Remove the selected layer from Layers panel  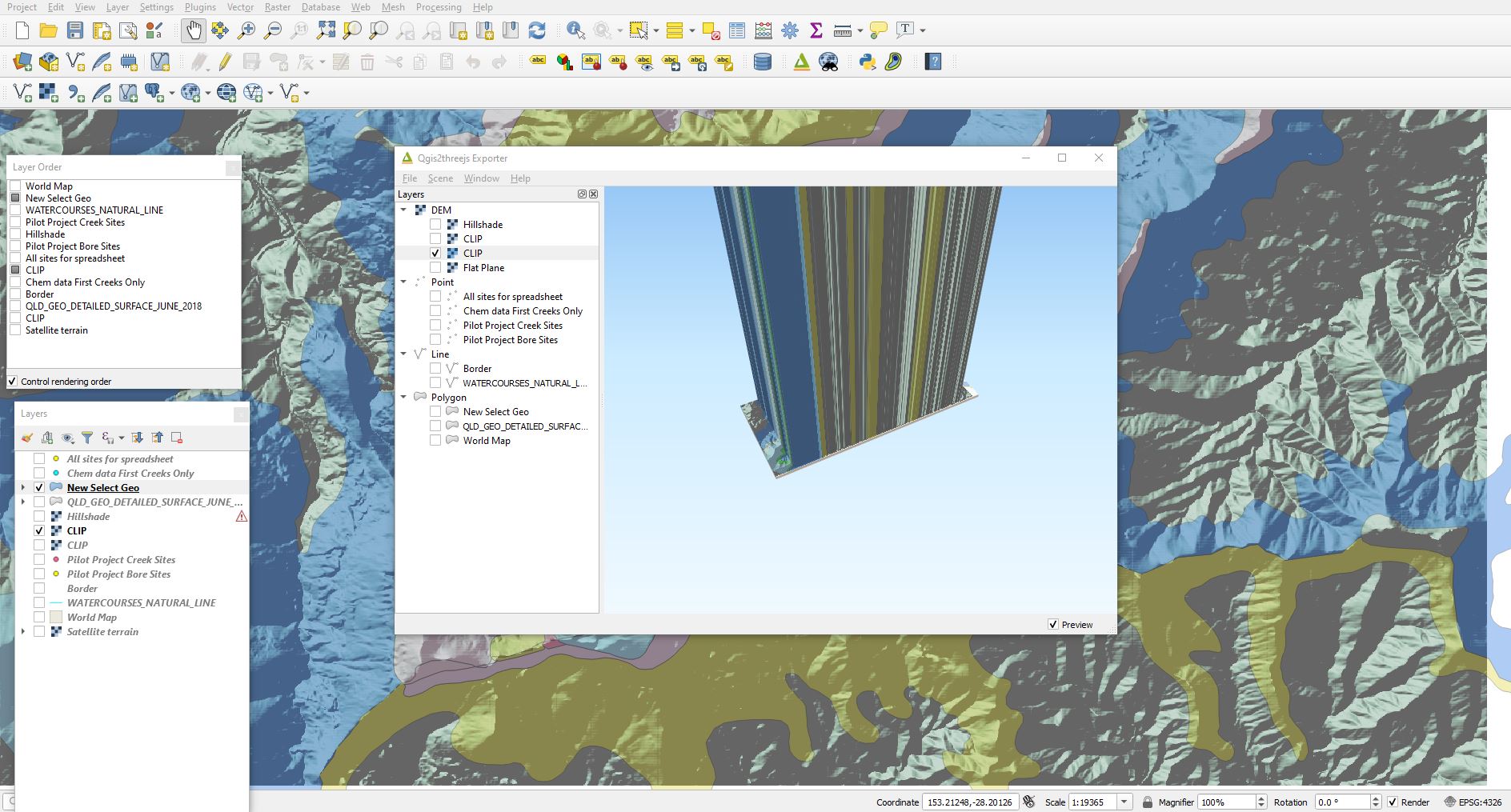pyautogui.click(x=177, y=438)
